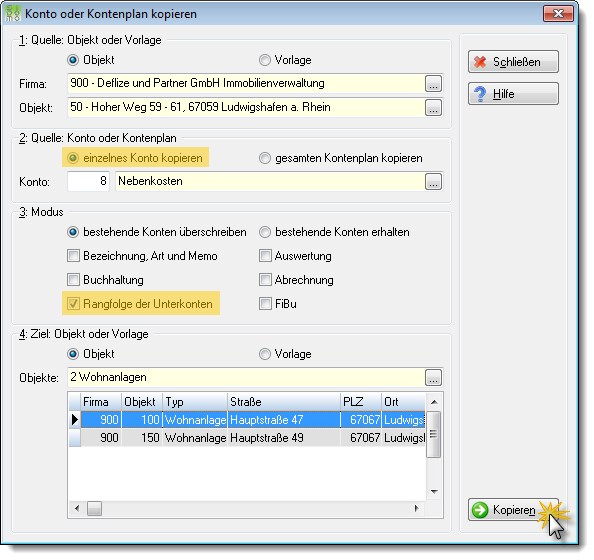Click the green arrow Kopieren icon
594x560 pixels.
pyautogui.click(x=480, y=510)
